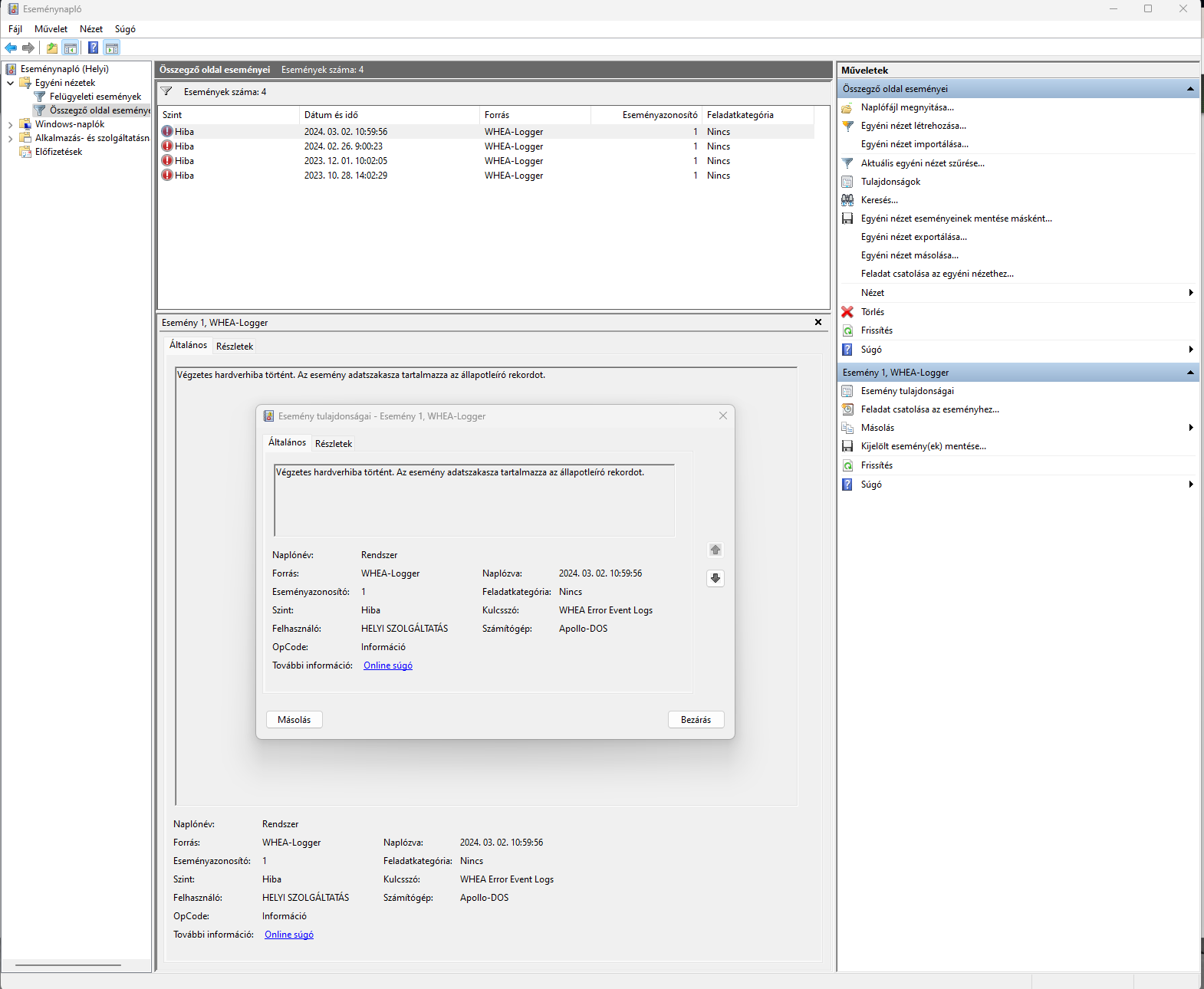Expand the Windows-naplók tree node
This screenshot has width=1204, height=989.
point(10,124)
